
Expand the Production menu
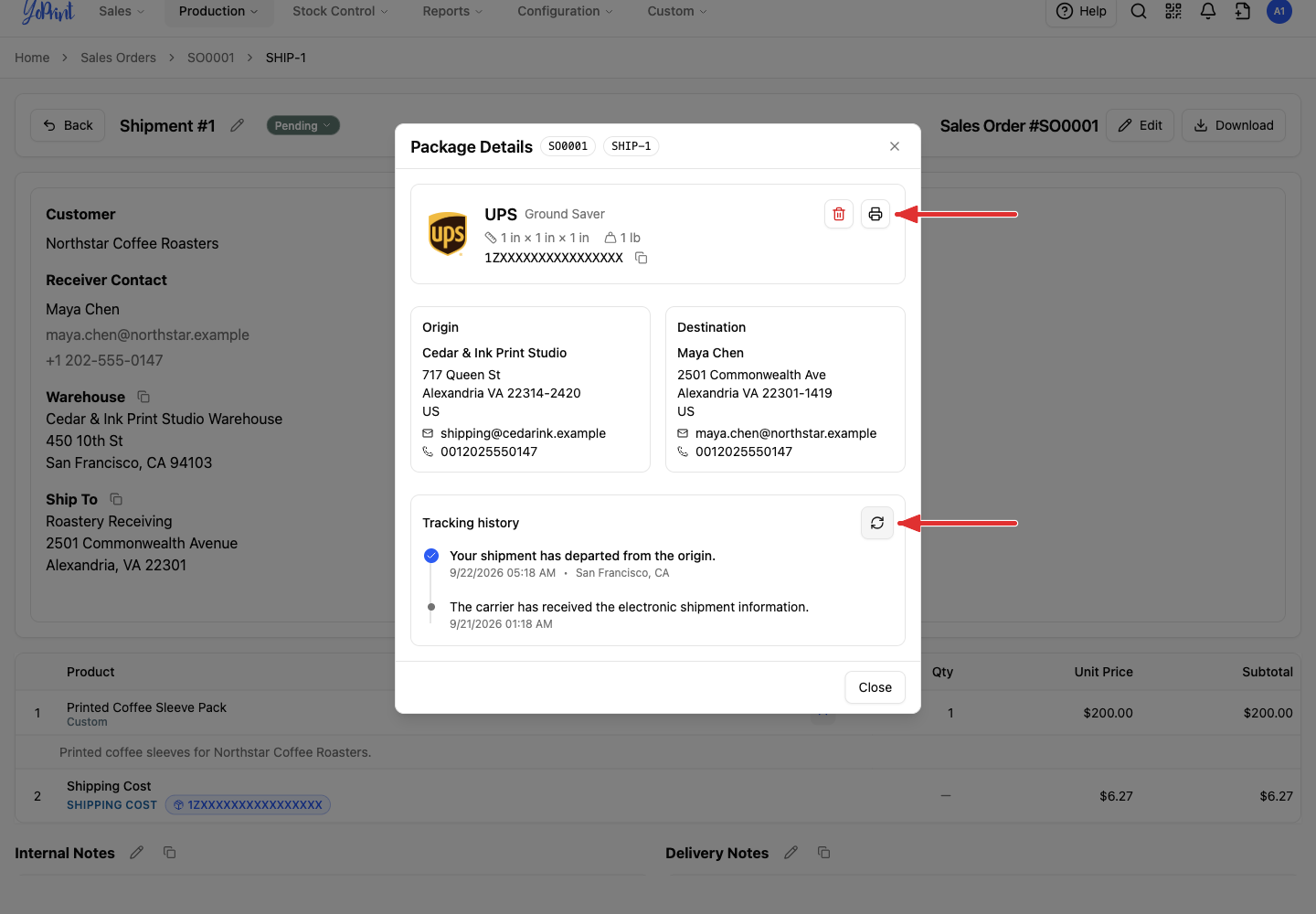218,11
